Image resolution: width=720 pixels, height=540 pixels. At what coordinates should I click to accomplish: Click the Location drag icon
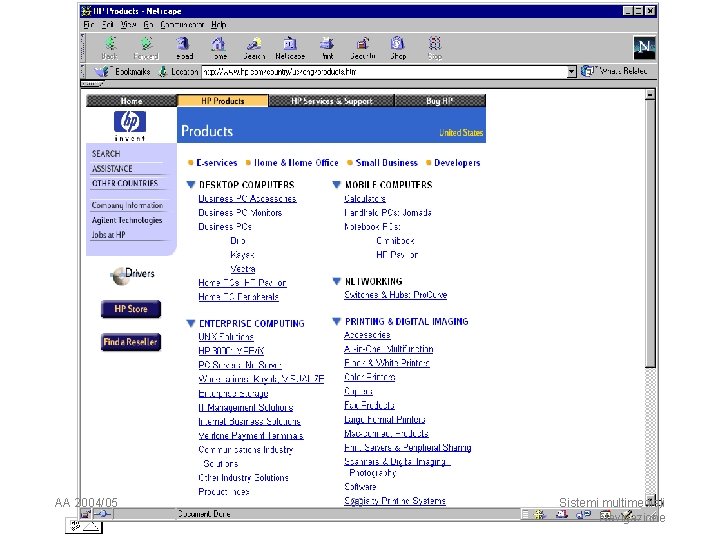(x=163, y=72)
